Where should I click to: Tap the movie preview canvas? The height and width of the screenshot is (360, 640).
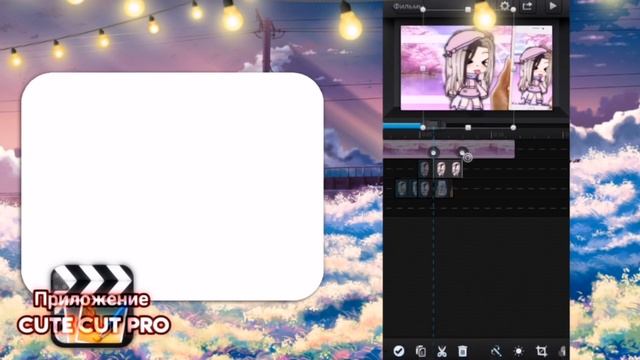(476, 68)
